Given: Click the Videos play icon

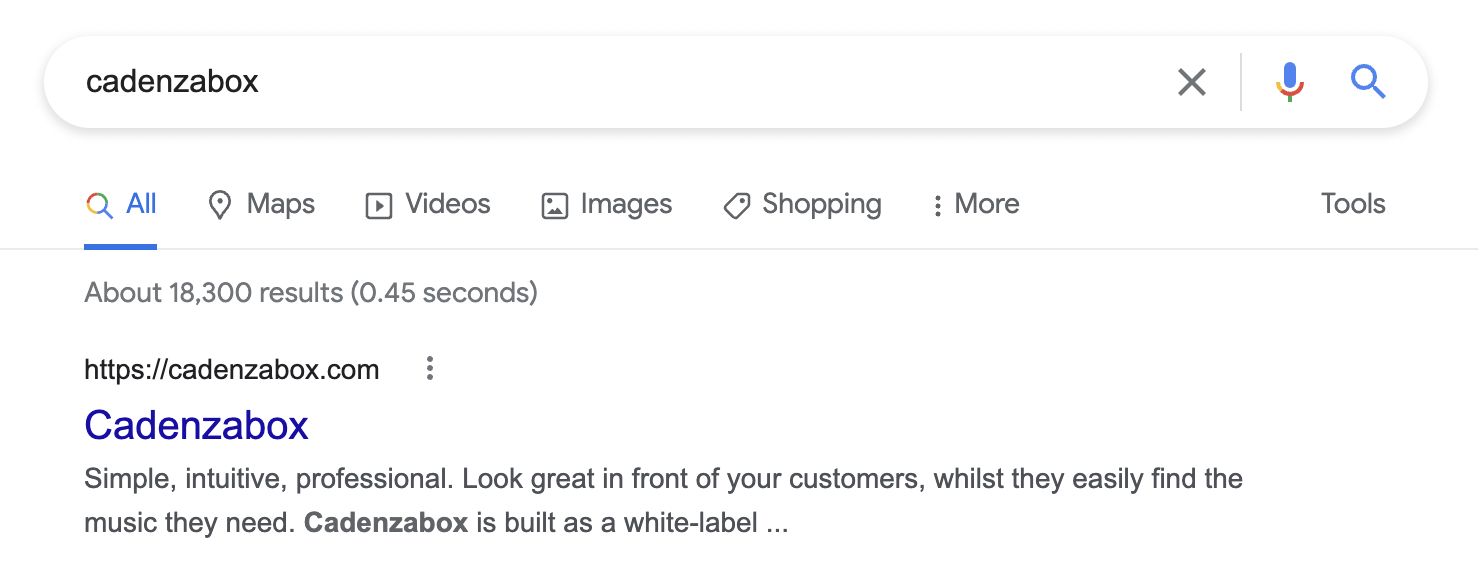Looking at the screenshot, I should 378,206.
